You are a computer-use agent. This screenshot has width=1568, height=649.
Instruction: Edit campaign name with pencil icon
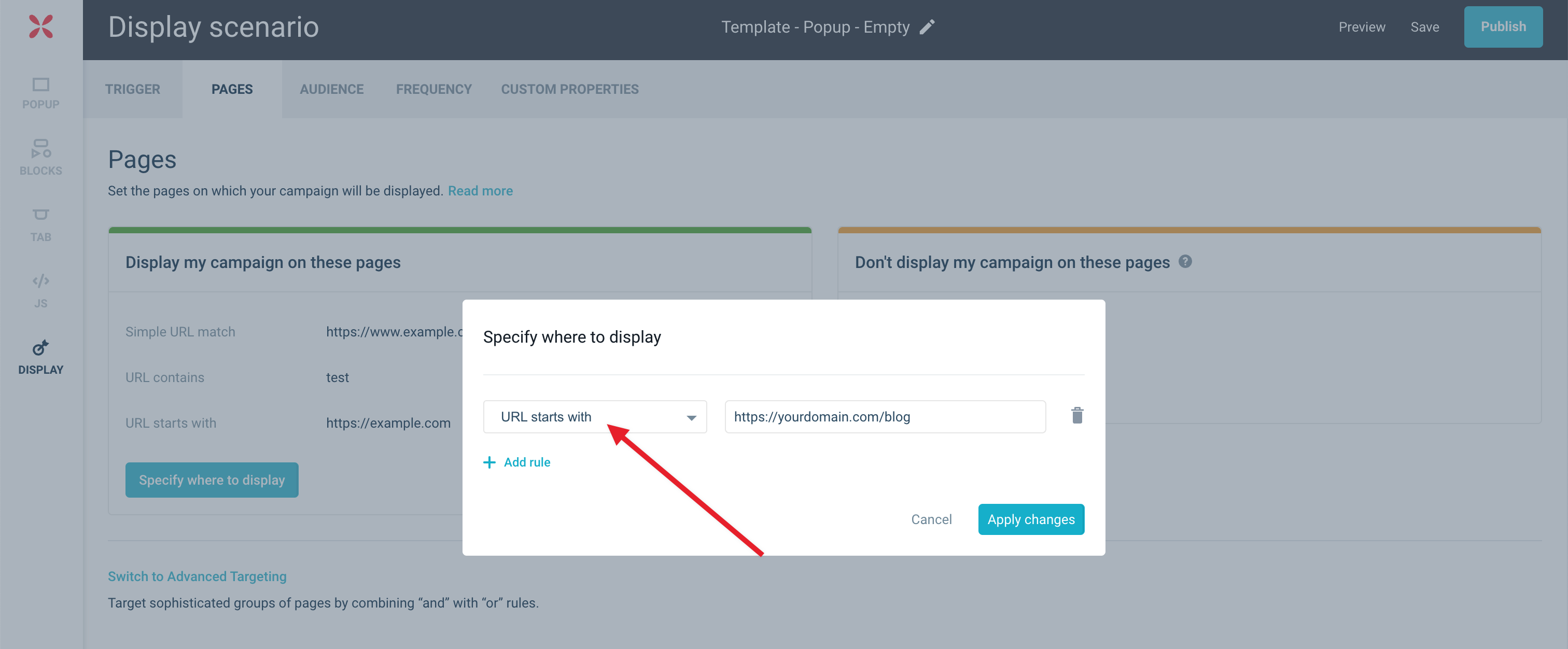pos(927,27)
